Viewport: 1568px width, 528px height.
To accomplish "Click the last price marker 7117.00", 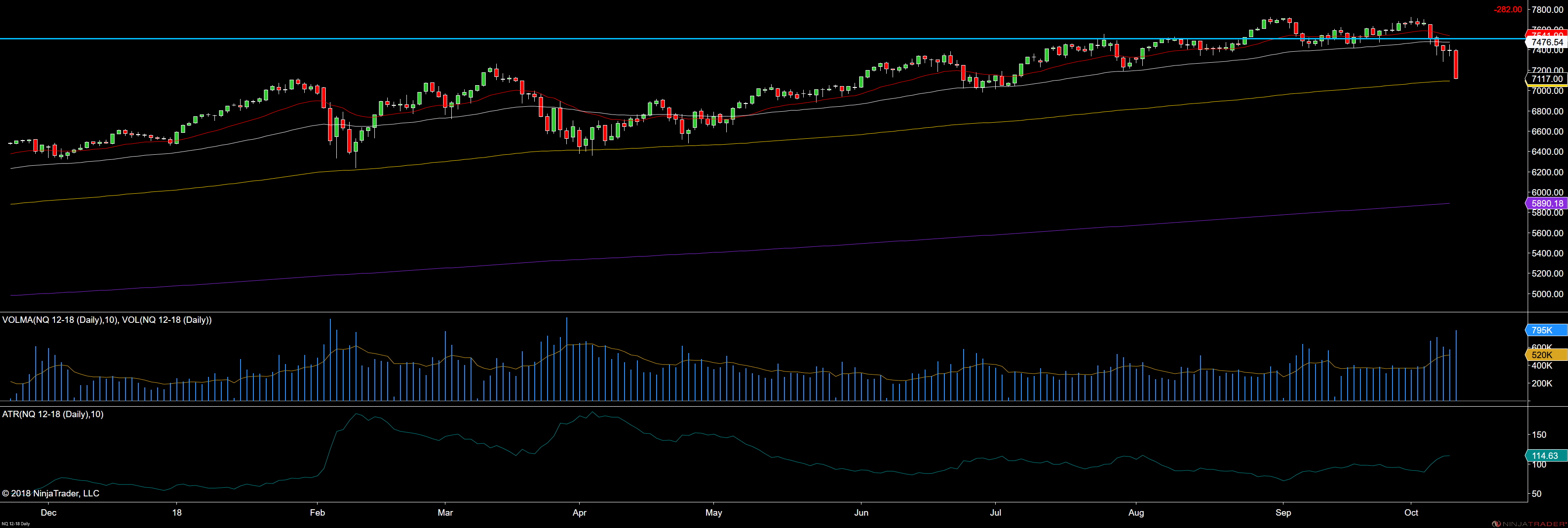I will point(1546,79).
